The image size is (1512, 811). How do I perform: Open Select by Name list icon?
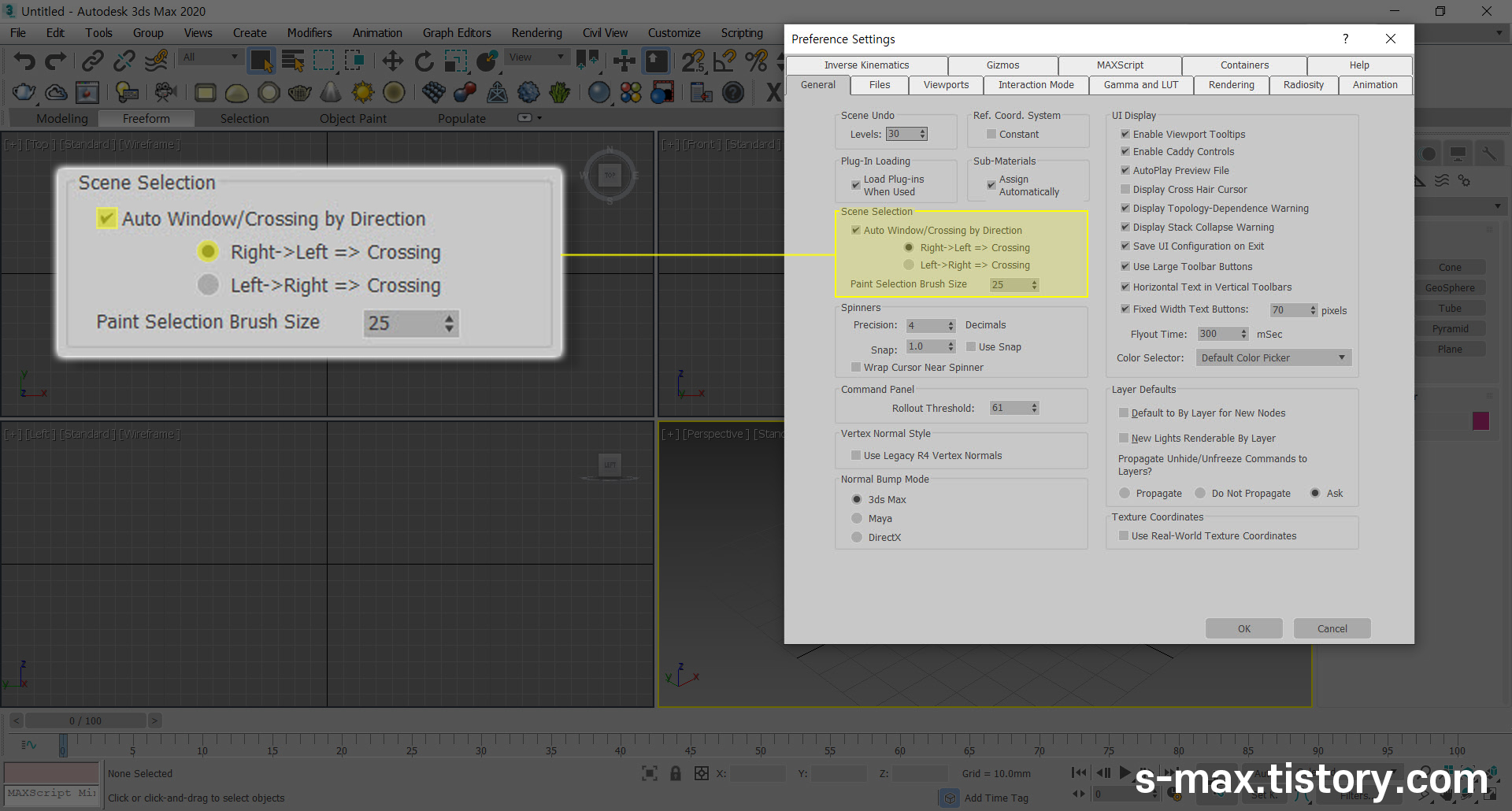293,61
